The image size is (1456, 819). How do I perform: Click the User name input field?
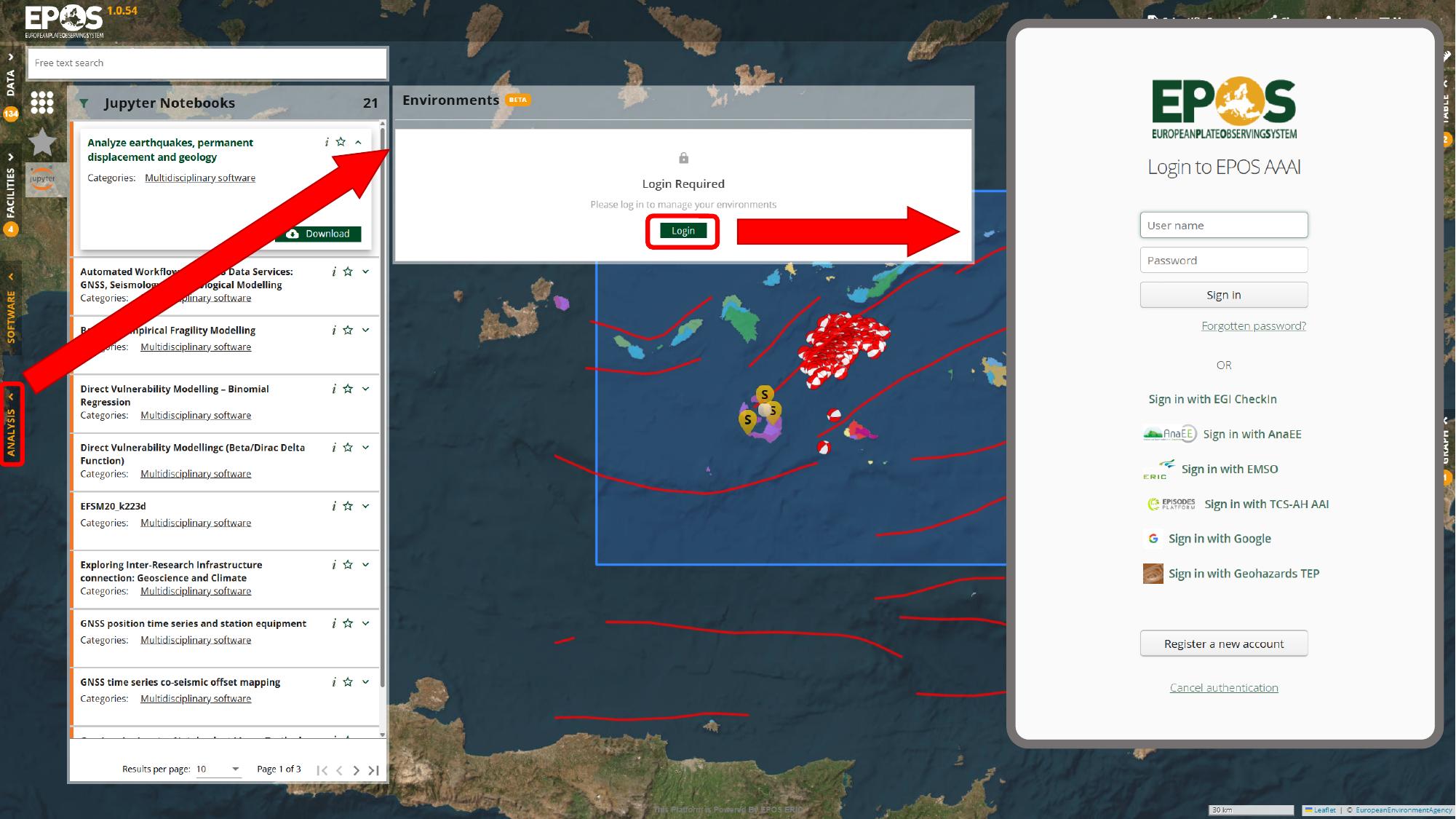1223,225
